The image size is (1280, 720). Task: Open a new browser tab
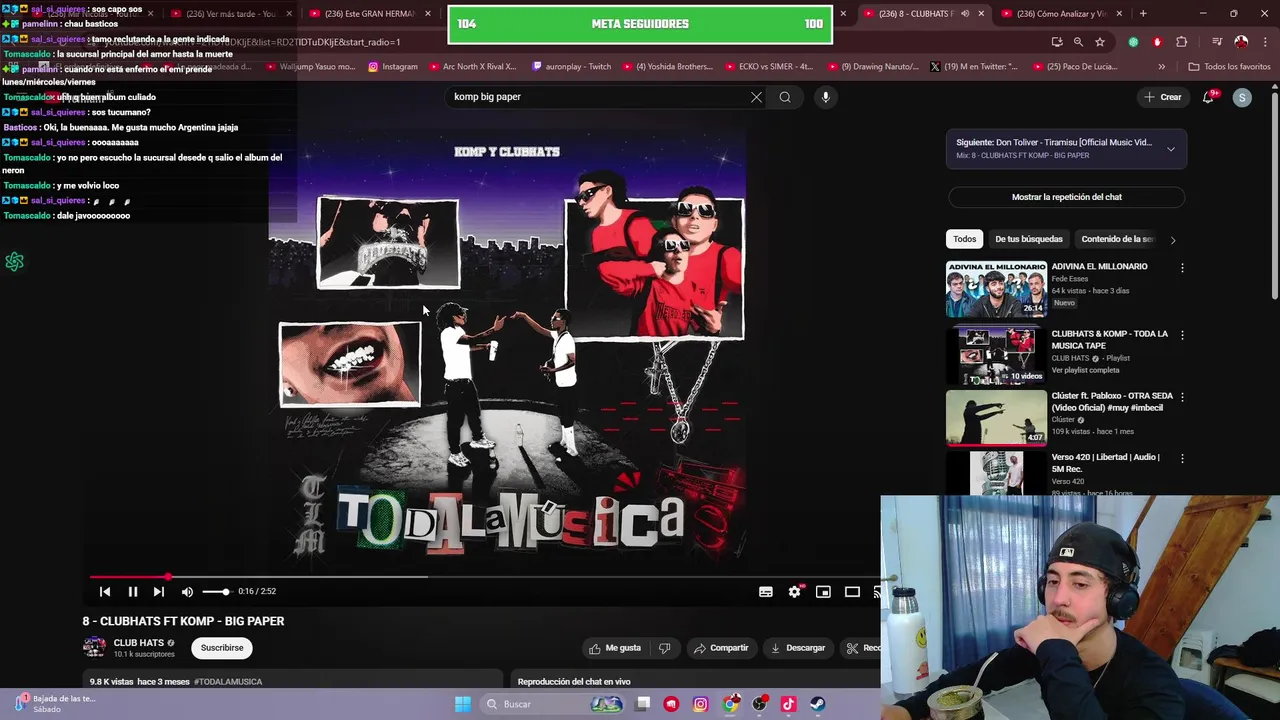click(1143, 14)
